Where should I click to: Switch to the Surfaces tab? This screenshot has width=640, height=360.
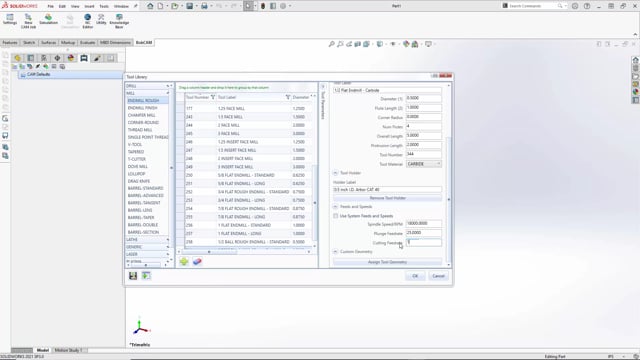(49, 42)
